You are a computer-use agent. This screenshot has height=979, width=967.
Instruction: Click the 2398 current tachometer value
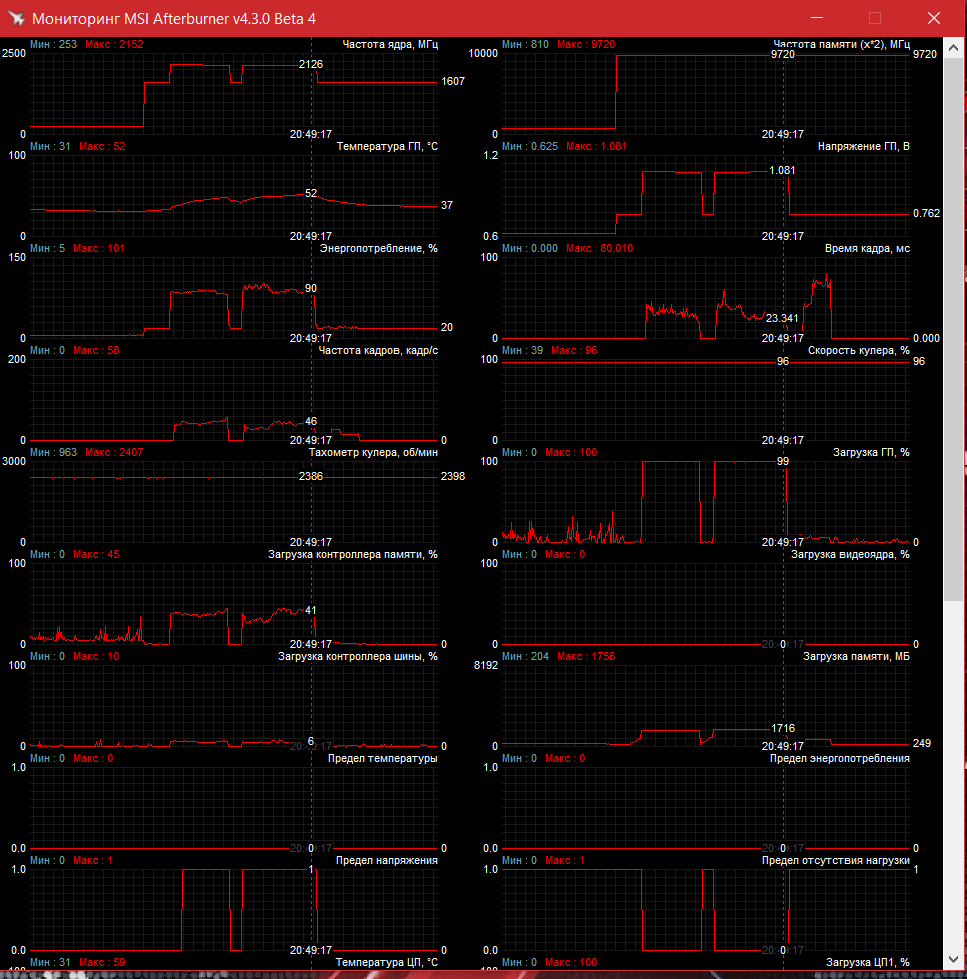pyautogui.click(x=453, y=476)
